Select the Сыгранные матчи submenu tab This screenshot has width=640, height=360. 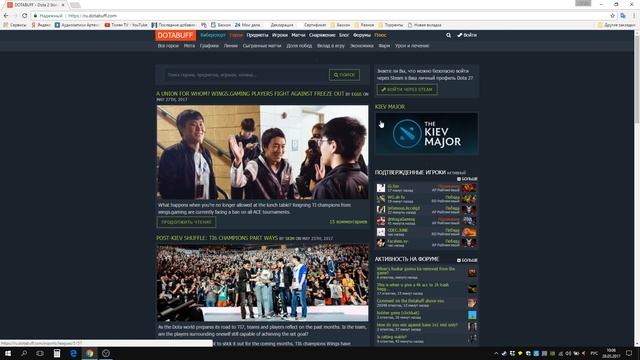tap(262, 46)
